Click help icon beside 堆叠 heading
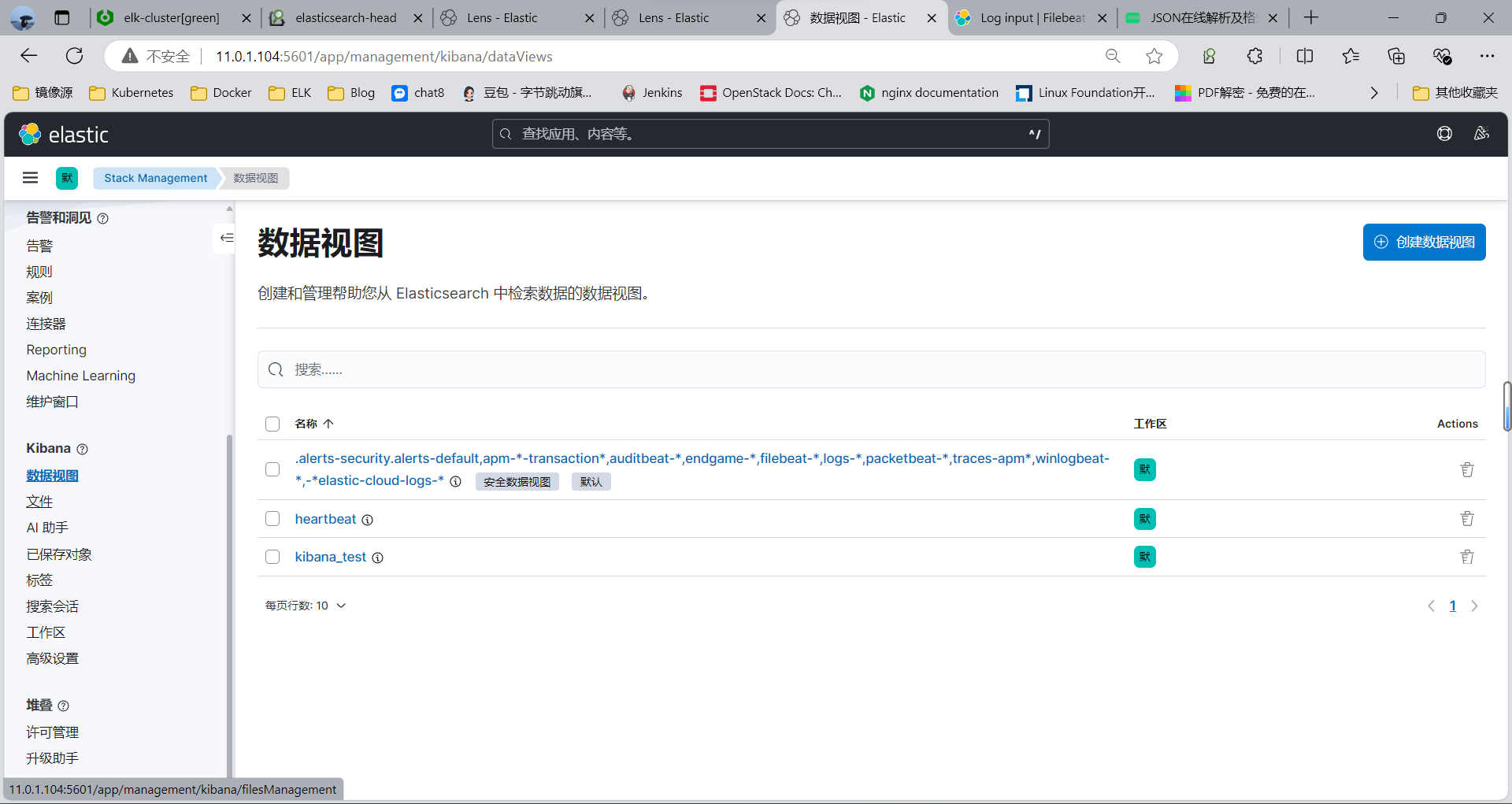This screenshot has width=1512, height=804. (64, 706)
